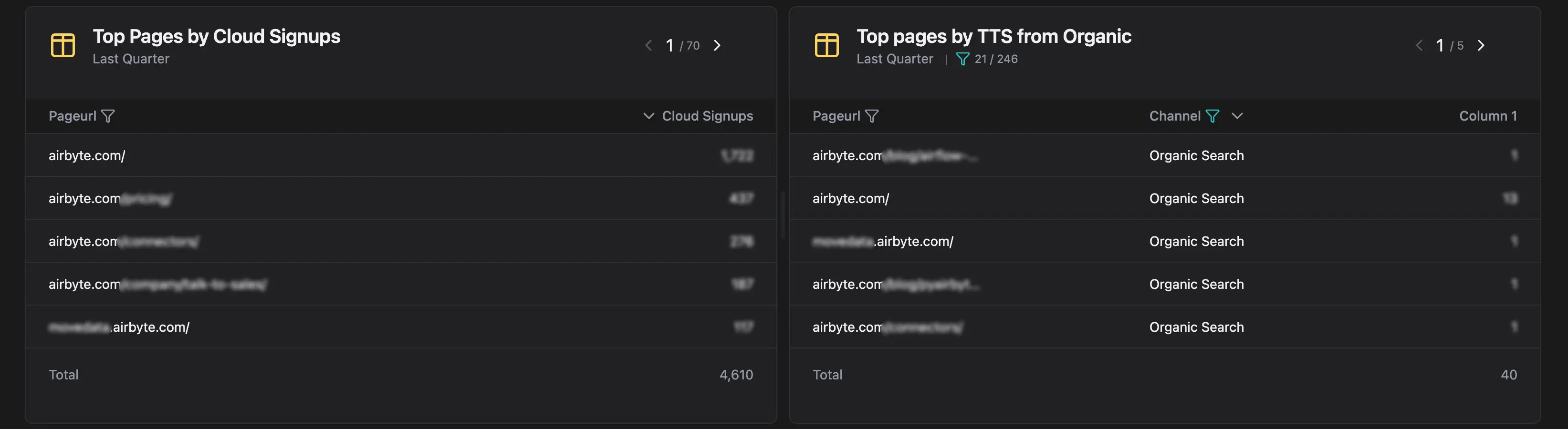This screenshot has width=1568, height=429.
Task: Select airbyte.com/ row in TTS Organic table
Action: tap(1164, 198)
